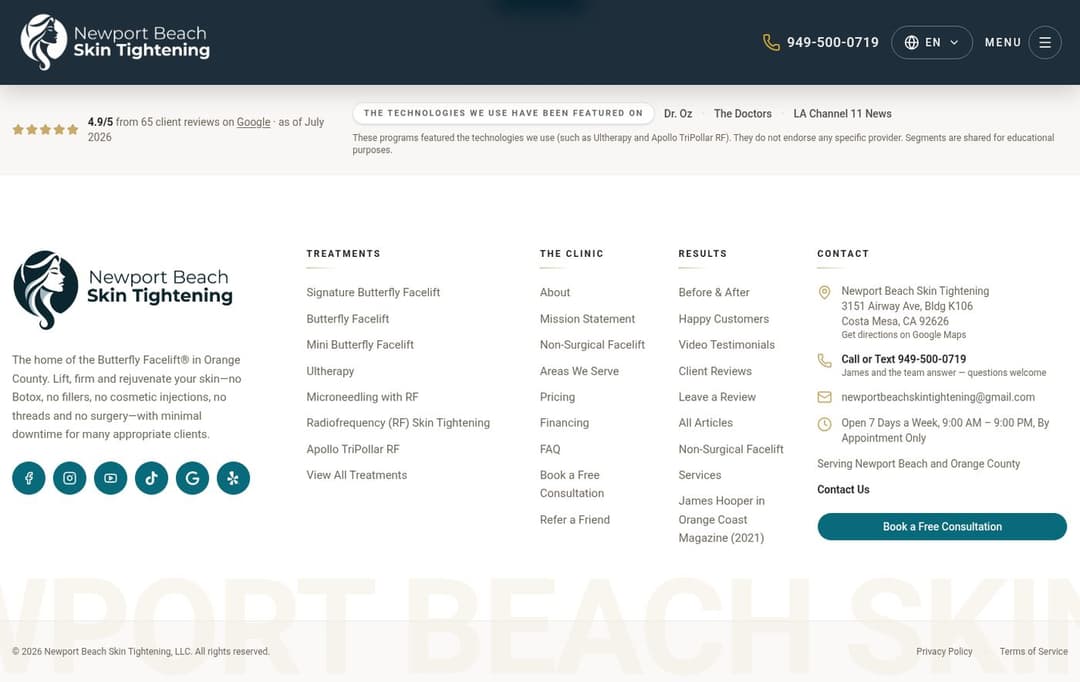Open the Facebook social icon
Image resolution: width=1080 pixels, height=682 pixels.
tap(28, 478)
